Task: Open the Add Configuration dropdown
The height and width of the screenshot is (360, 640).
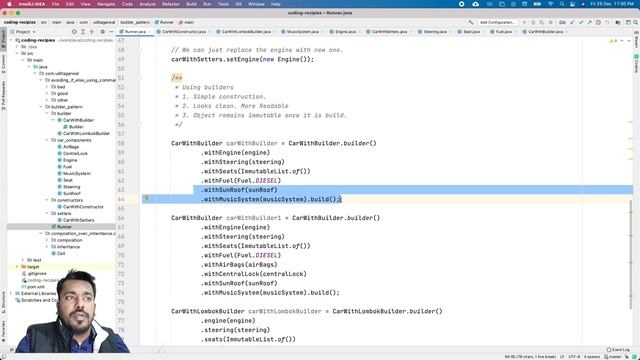Action: pos(497,22)
